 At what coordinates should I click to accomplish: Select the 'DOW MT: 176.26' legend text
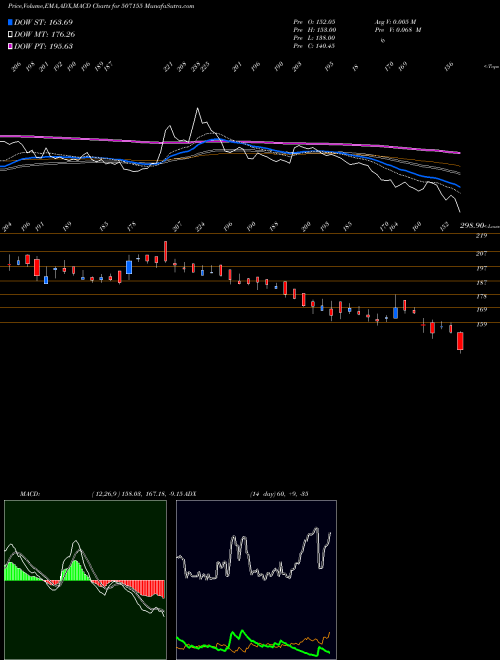pos(45,34)
